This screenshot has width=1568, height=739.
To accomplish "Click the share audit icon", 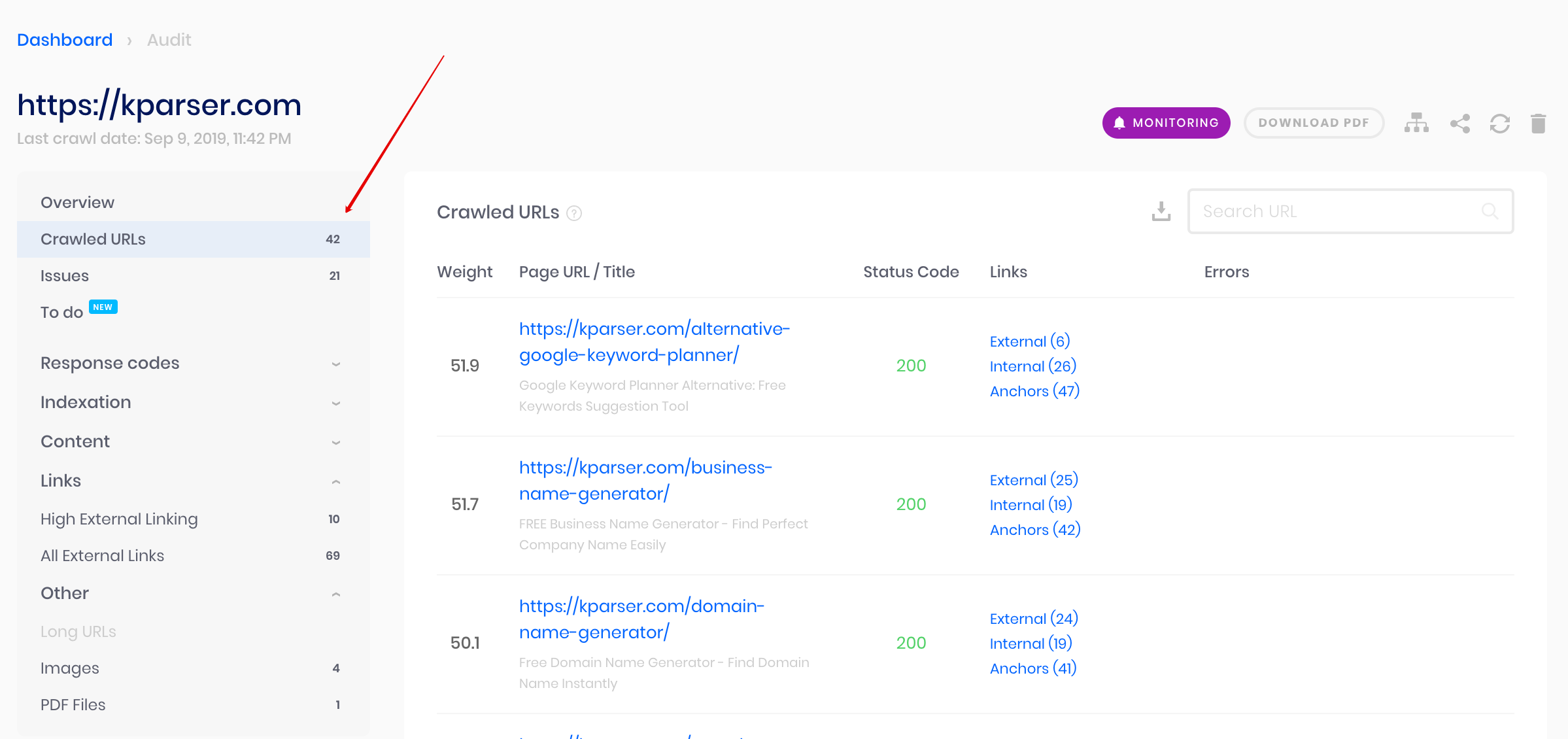I will (x=1460, y=123).
